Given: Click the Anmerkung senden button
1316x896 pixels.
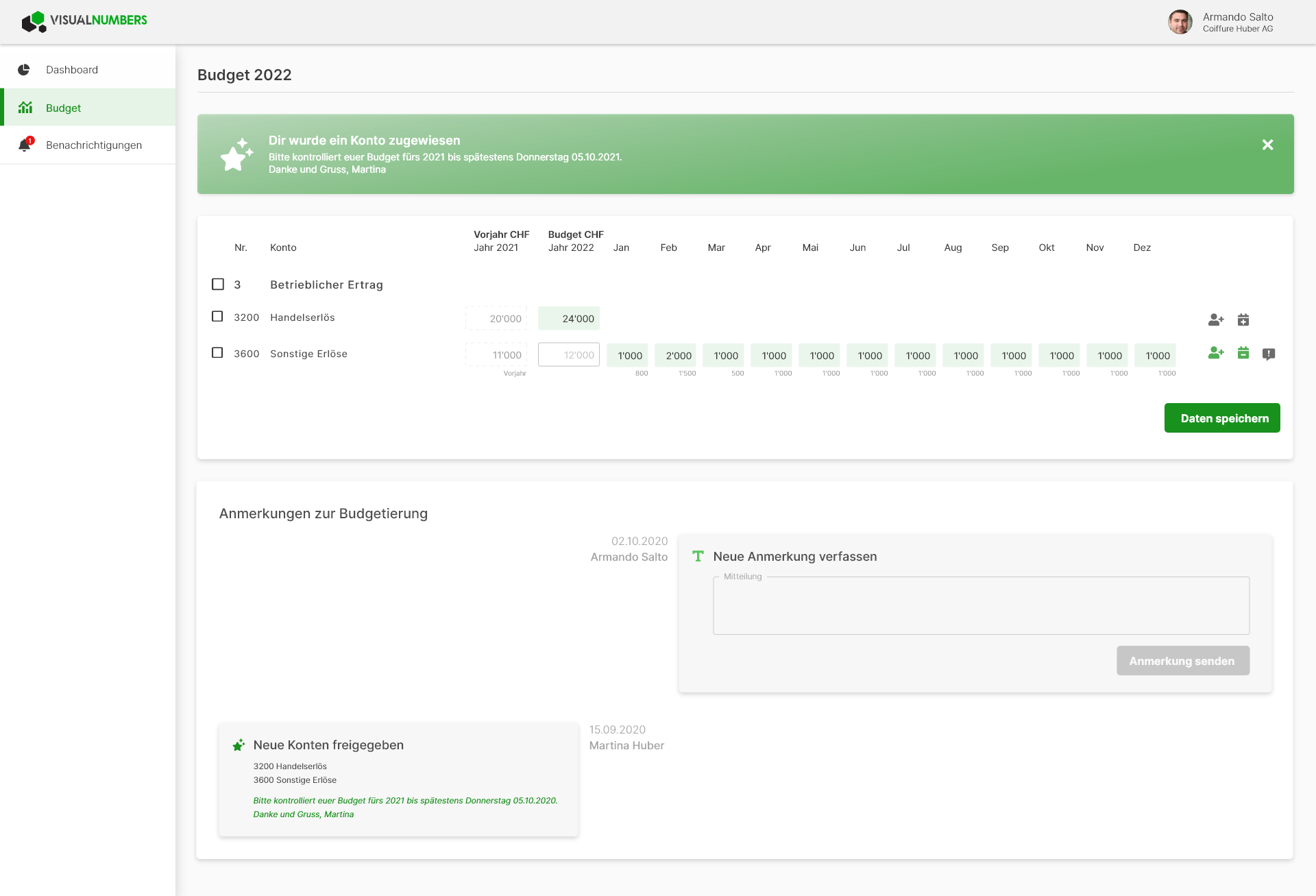Looking at the screenshot, I should click(1183, 661).
